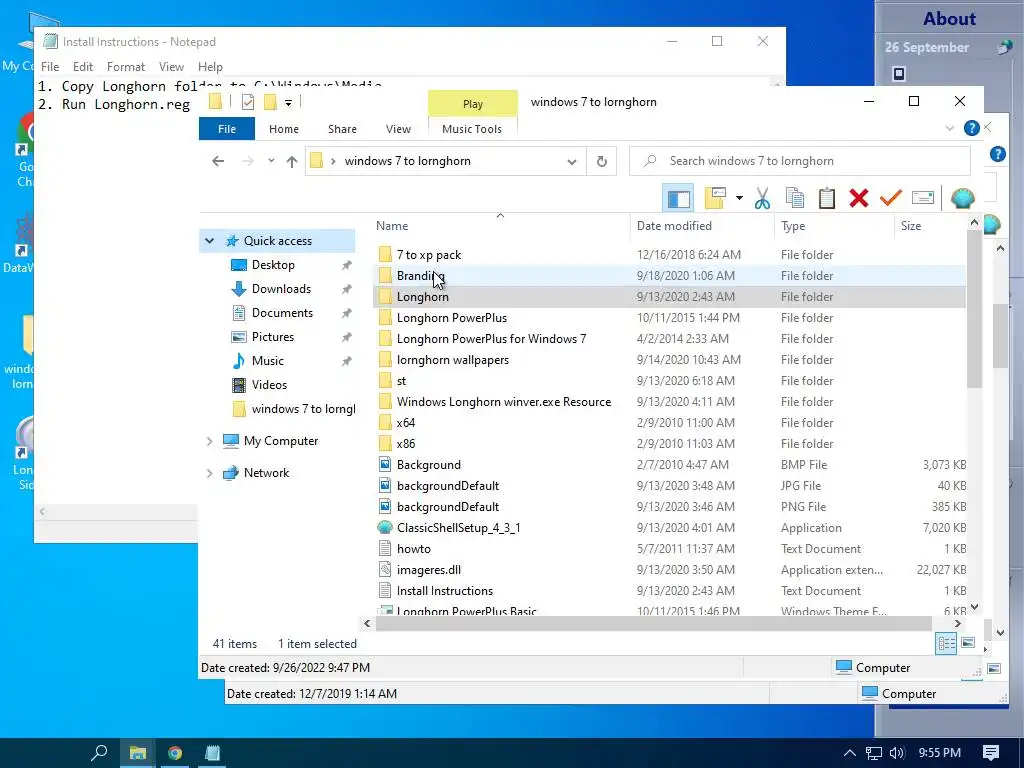Screen dimensions: 1024x768
Task: Select the backgroundDefault PNG file row
Action: (670, 507)
